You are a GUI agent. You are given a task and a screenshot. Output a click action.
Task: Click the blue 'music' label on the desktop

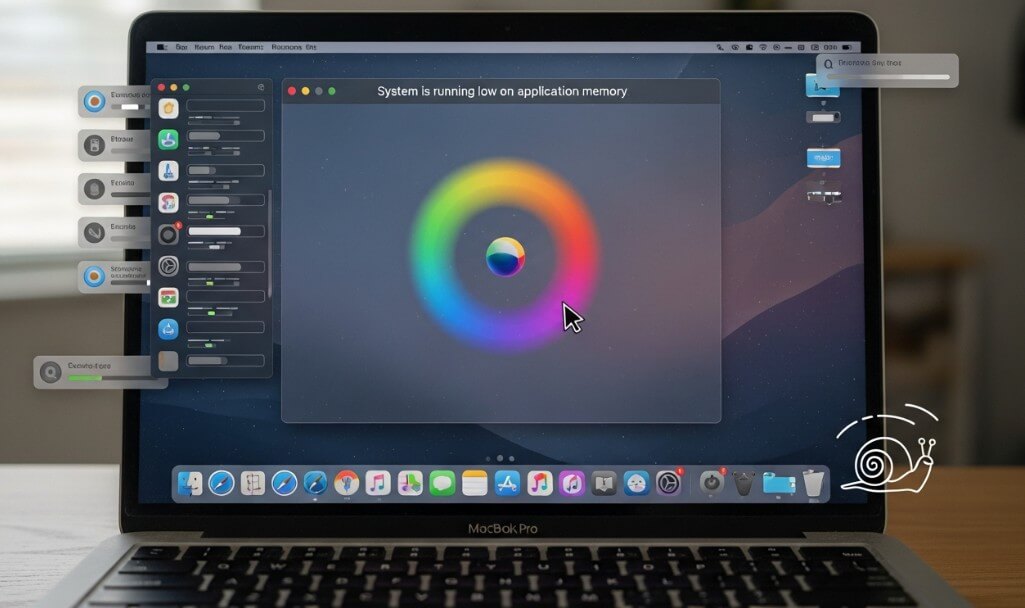coord(822,157)
